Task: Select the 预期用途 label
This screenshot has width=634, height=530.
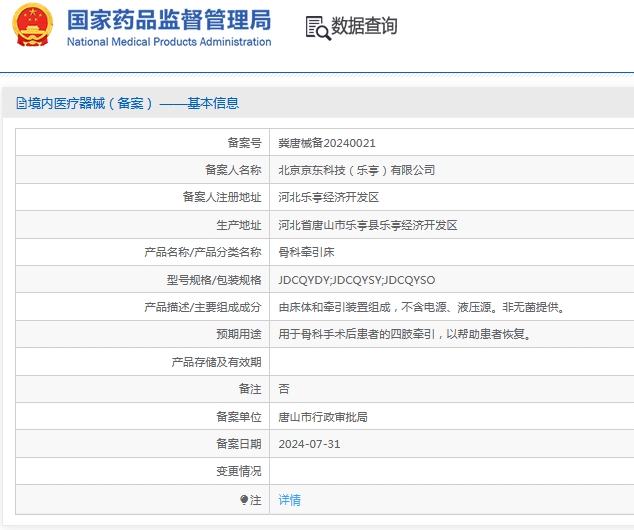Action: click(x=239, y=334)
